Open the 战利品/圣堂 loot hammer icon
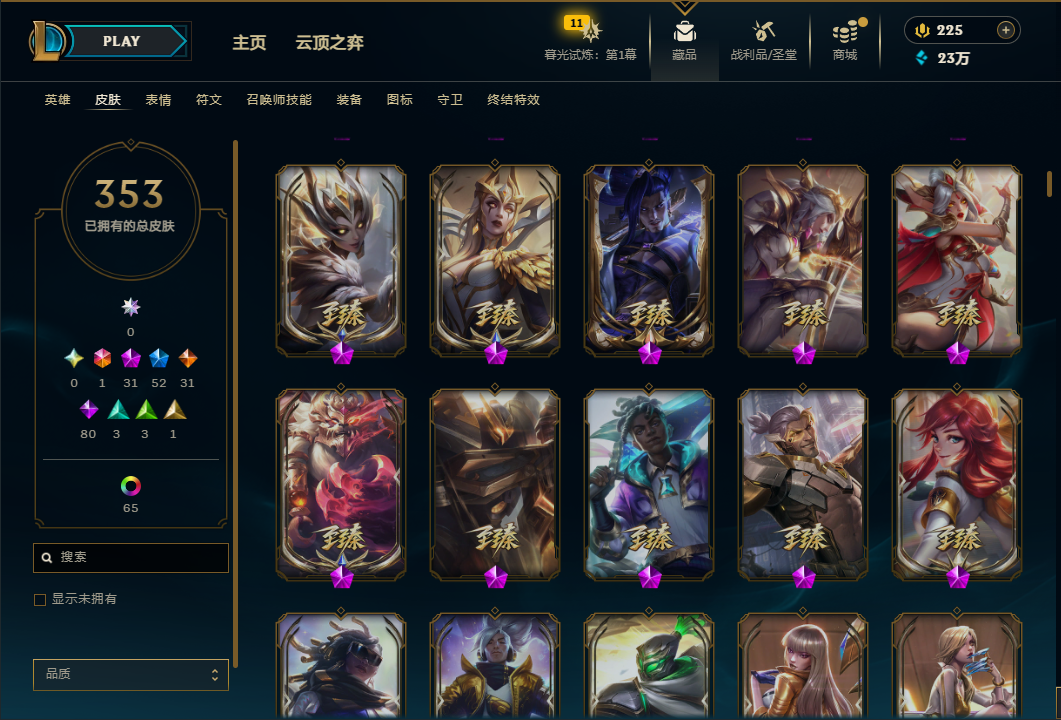 coord(763,31)
